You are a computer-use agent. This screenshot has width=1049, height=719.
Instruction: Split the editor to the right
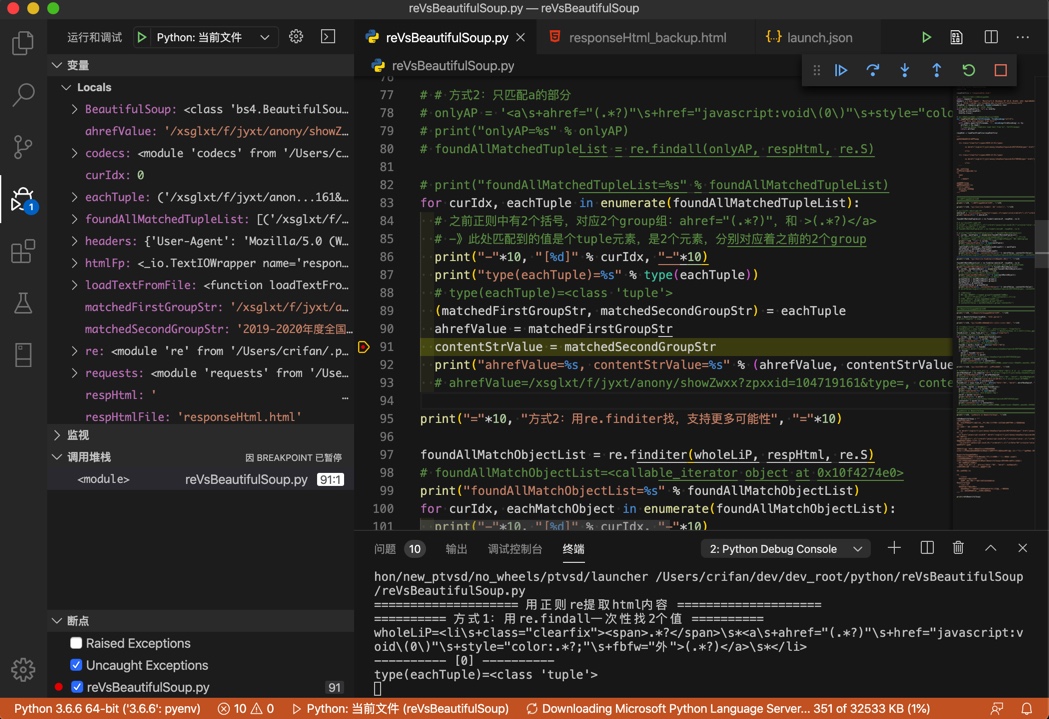click(991, 37)
